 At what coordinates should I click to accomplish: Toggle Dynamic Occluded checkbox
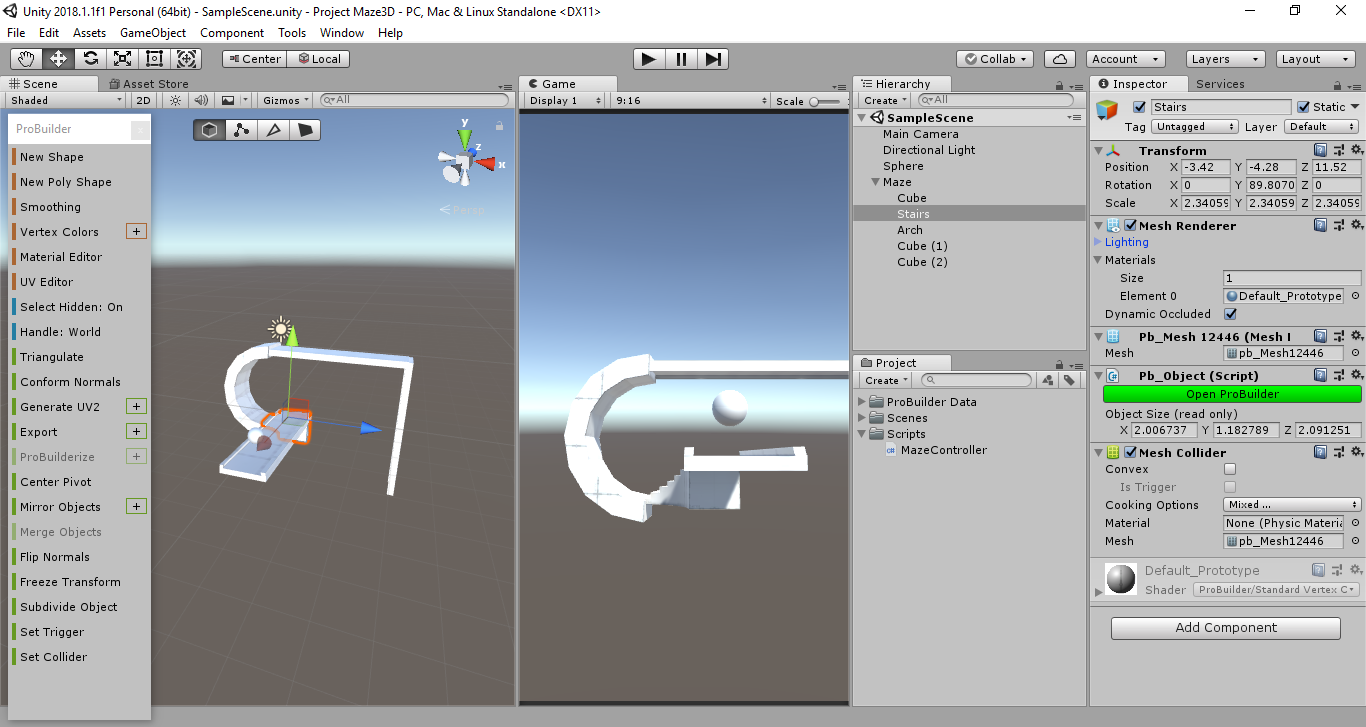click(1230, 314)
